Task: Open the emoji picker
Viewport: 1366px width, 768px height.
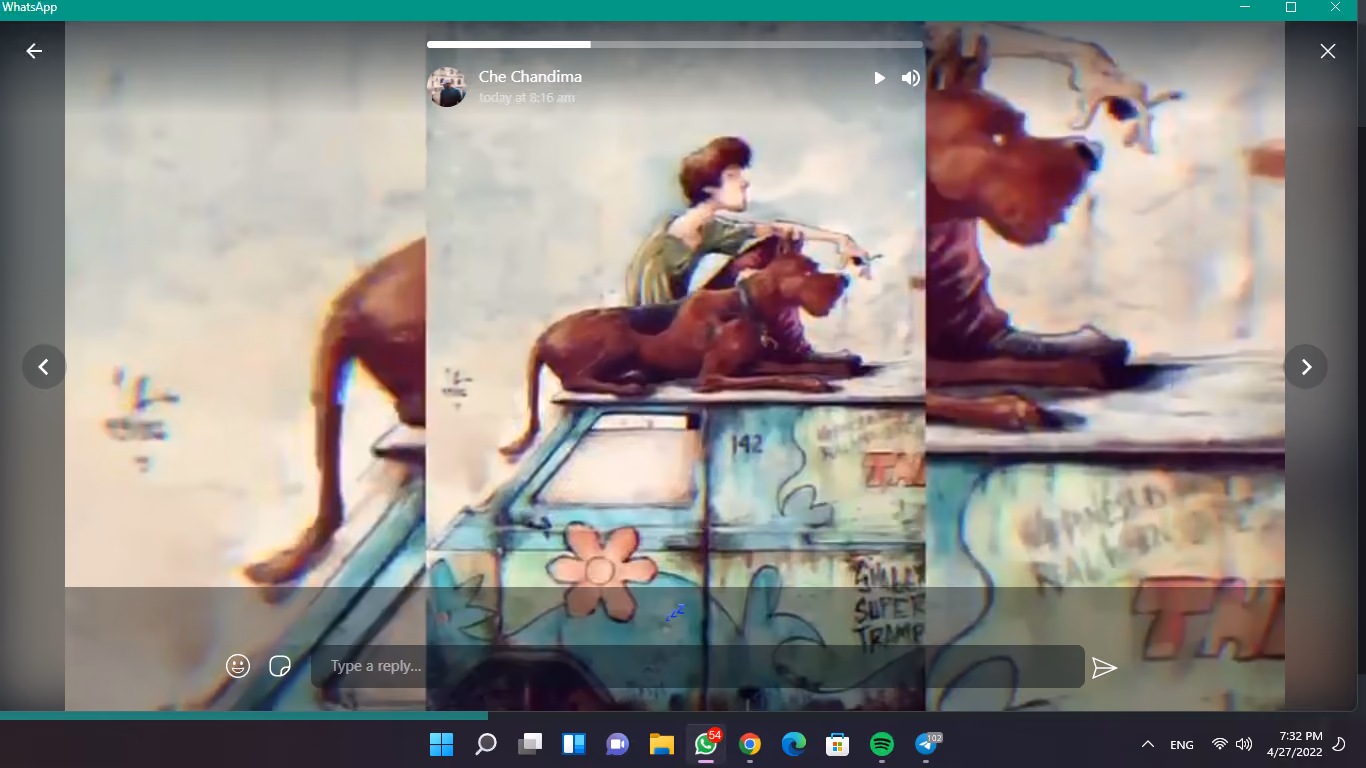Action: 238,666
